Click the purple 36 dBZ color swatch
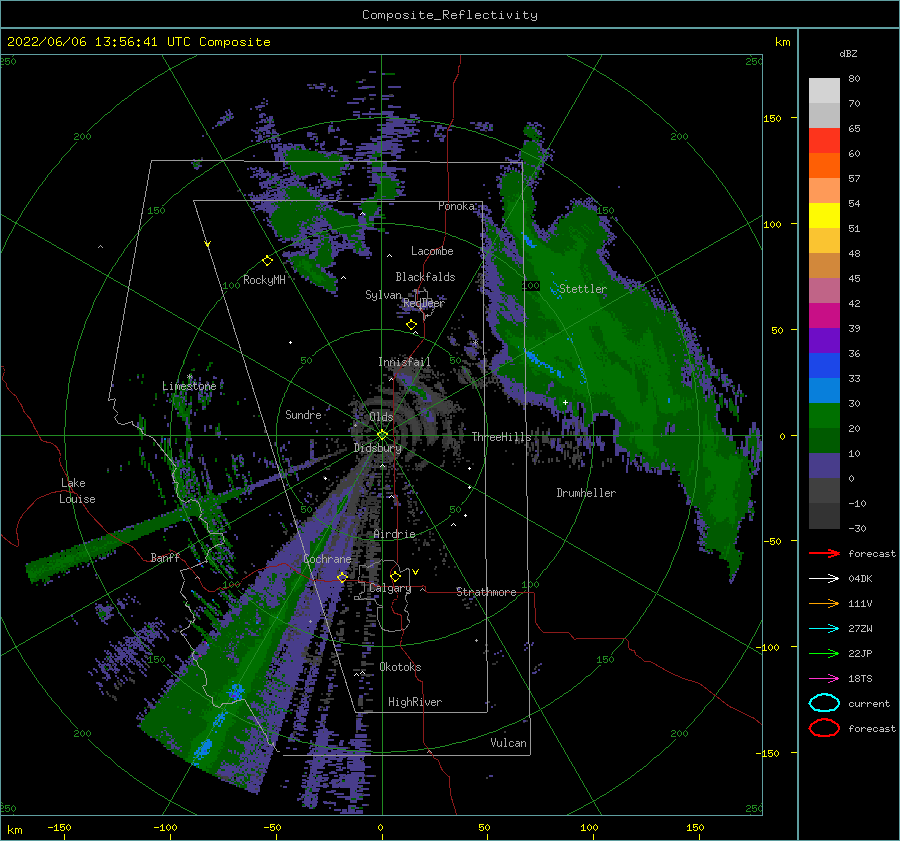Viewport: 900px width, 841px height. pos(824,340)
